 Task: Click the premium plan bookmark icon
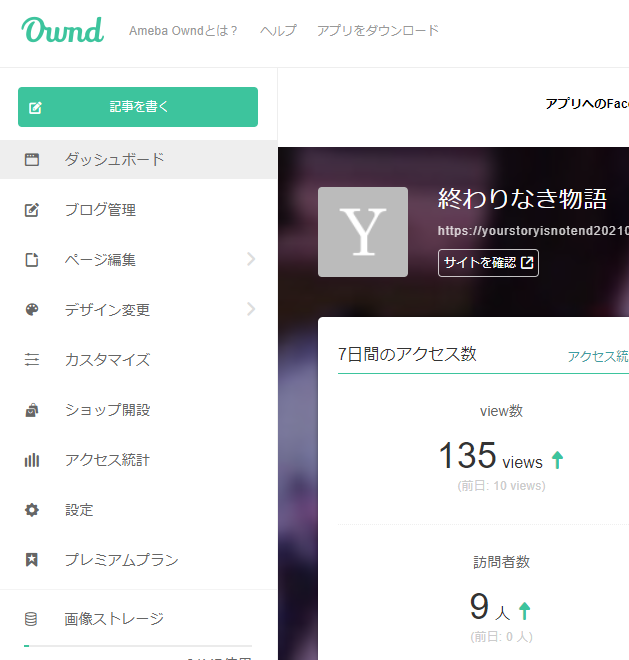click(x=32, y=560)
